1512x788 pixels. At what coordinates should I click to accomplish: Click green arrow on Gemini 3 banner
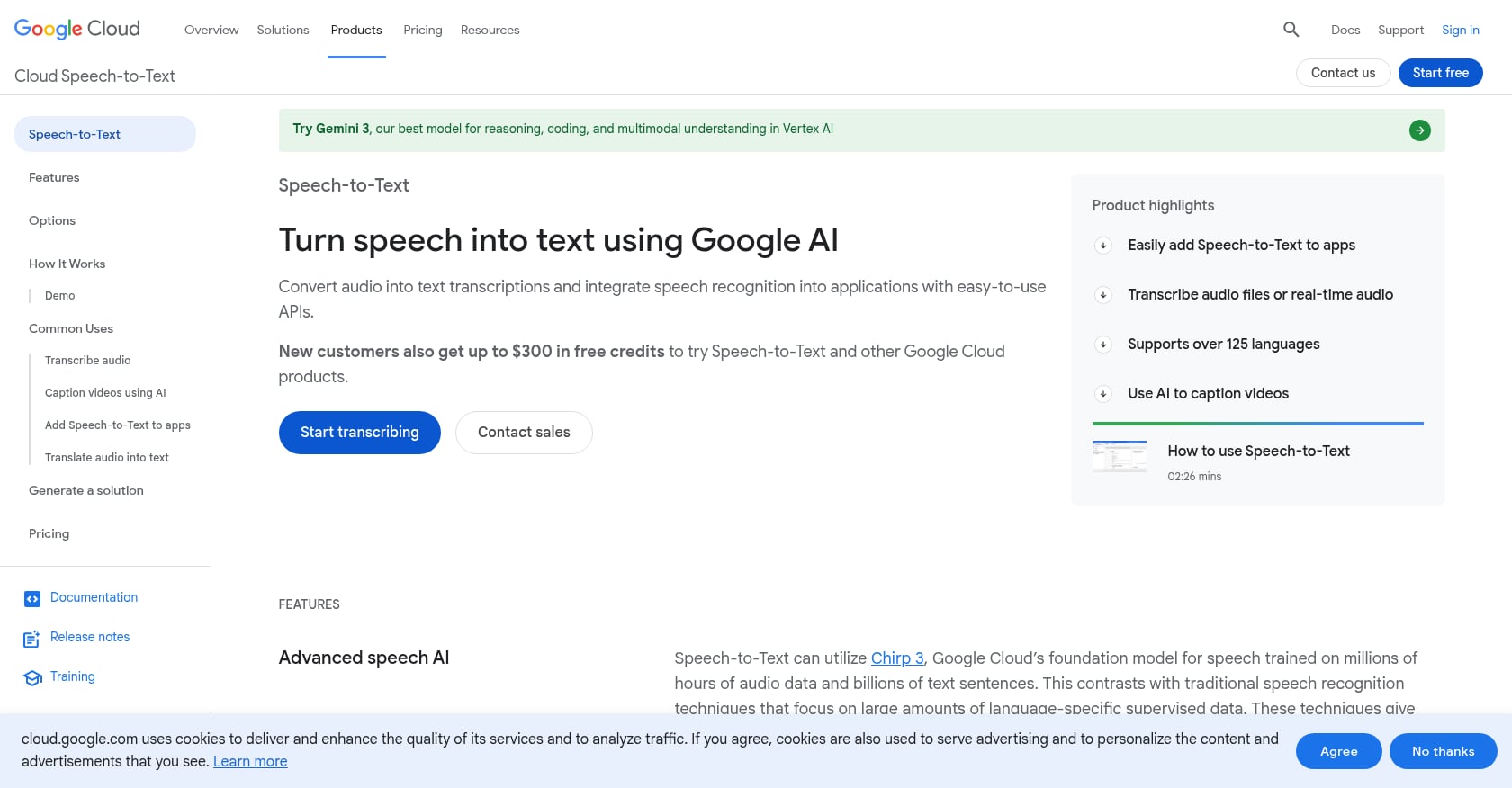[x=1419, y=130]
